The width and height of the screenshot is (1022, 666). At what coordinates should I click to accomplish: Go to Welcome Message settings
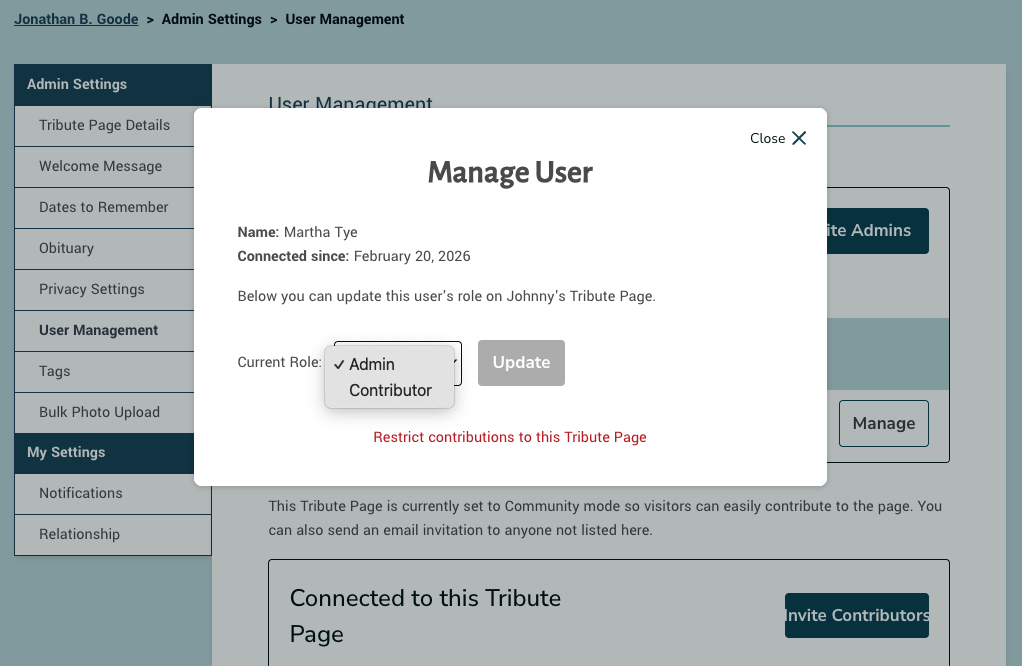(104, 167)
